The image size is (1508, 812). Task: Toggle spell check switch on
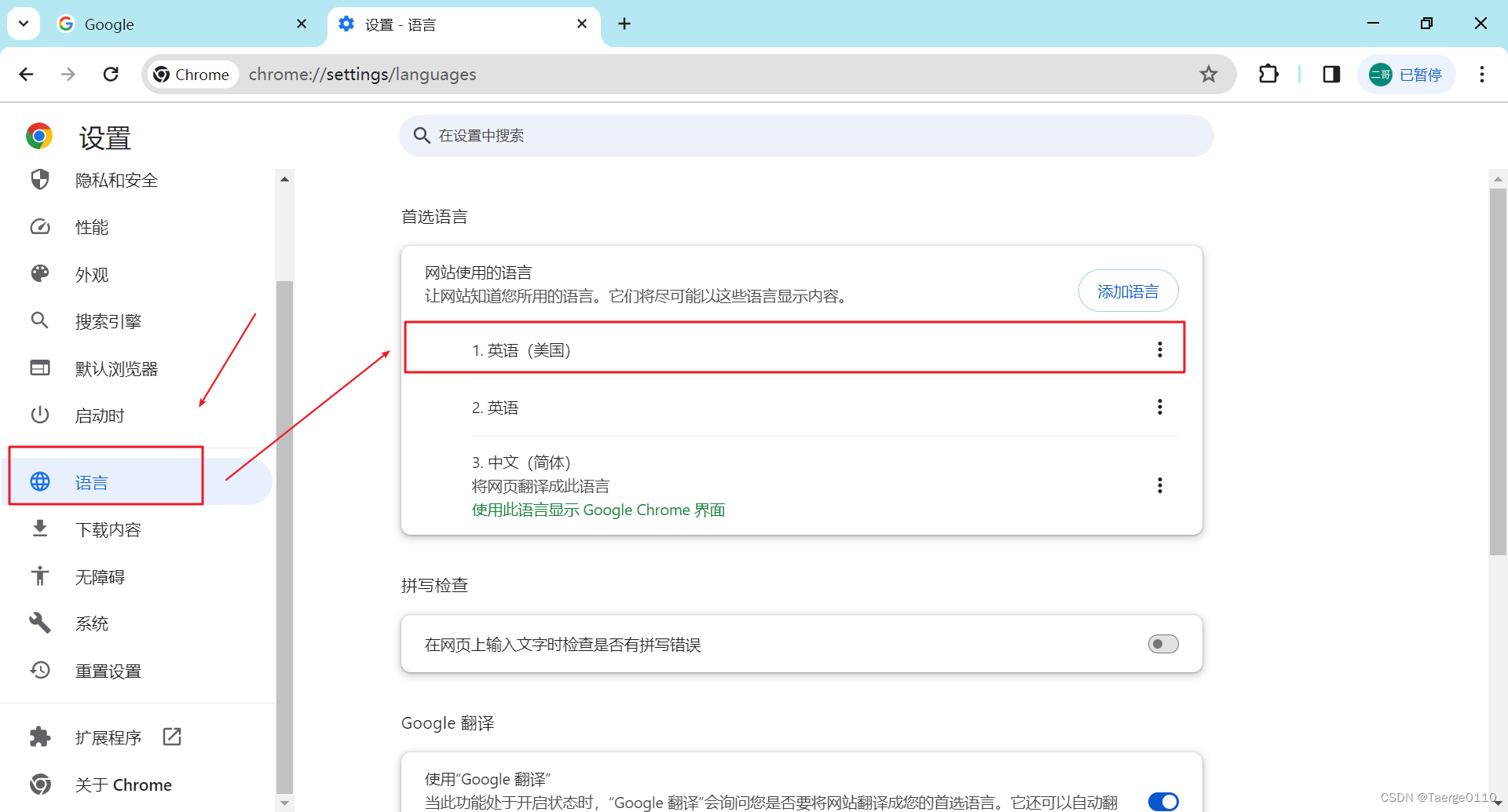(1163, 644)
